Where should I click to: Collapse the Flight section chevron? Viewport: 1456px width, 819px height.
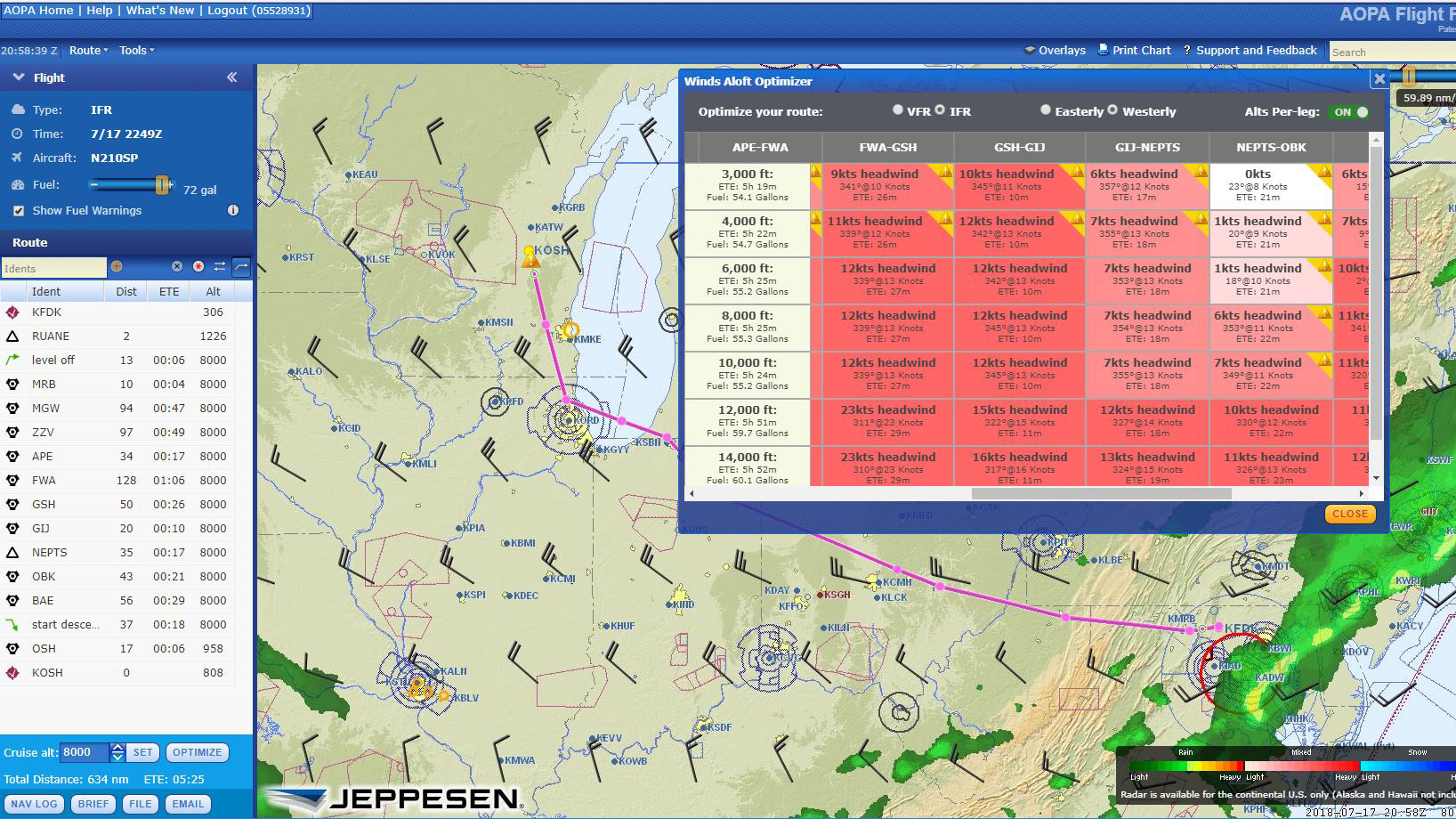tap(18, 77)
